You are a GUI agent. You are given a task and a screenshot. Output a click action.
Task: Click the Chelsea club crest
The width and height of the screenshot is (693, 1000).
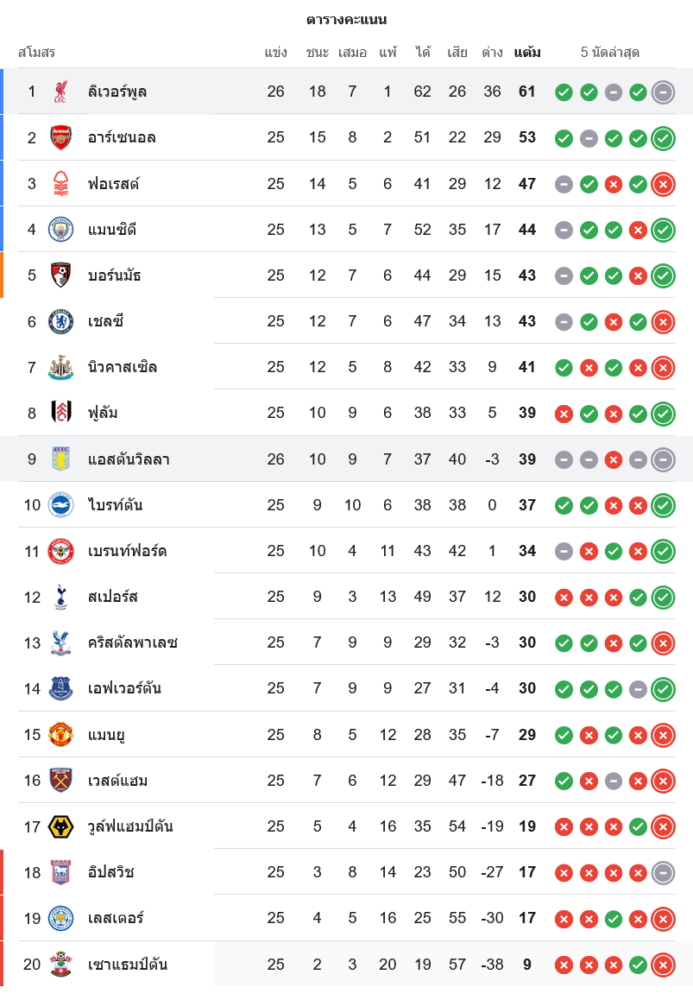(x=61, y=322)
